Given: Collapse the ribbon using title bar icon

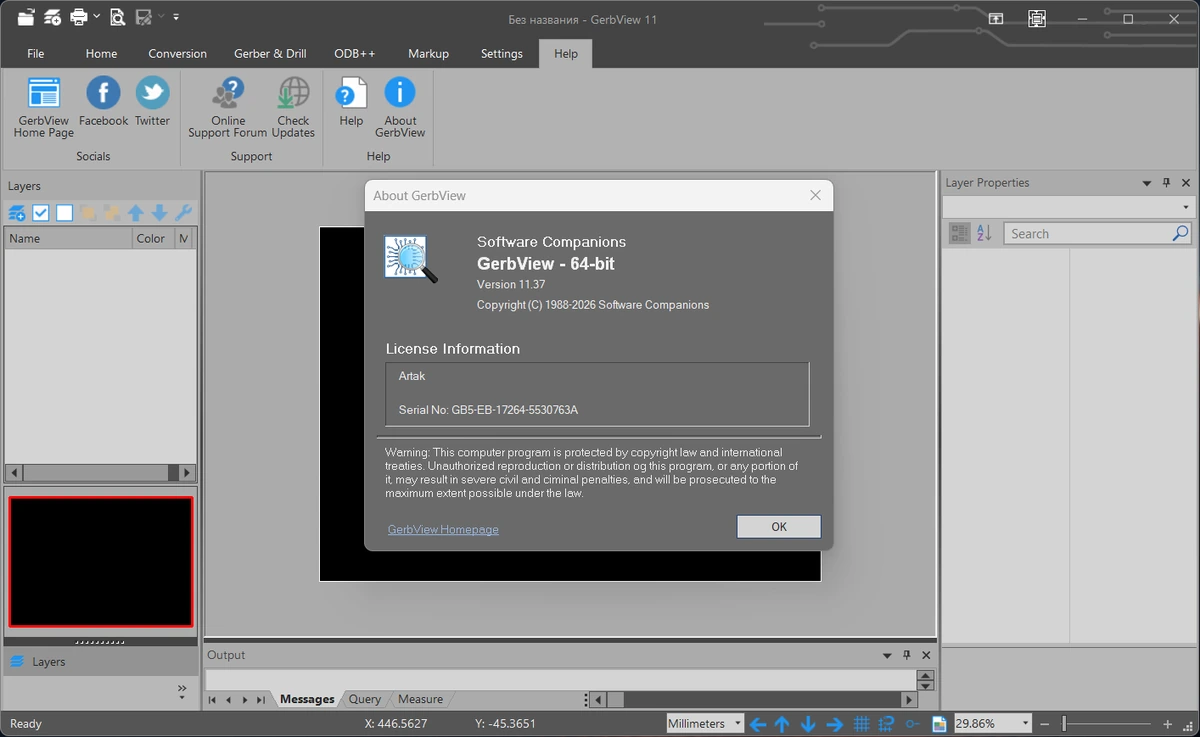Looking at the screenshot, I should (996, 18).
